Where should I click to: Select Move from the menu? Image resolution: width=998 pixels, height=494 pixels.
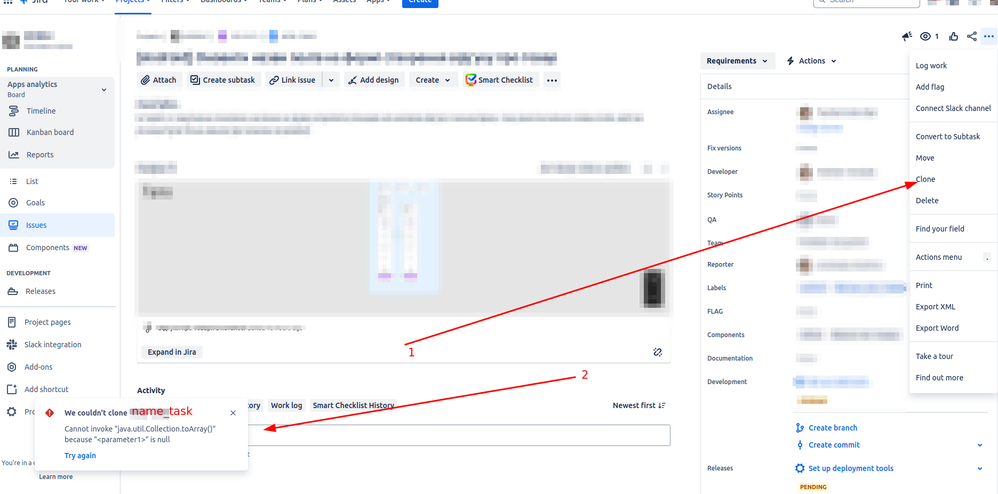click(x=925, y=158)
